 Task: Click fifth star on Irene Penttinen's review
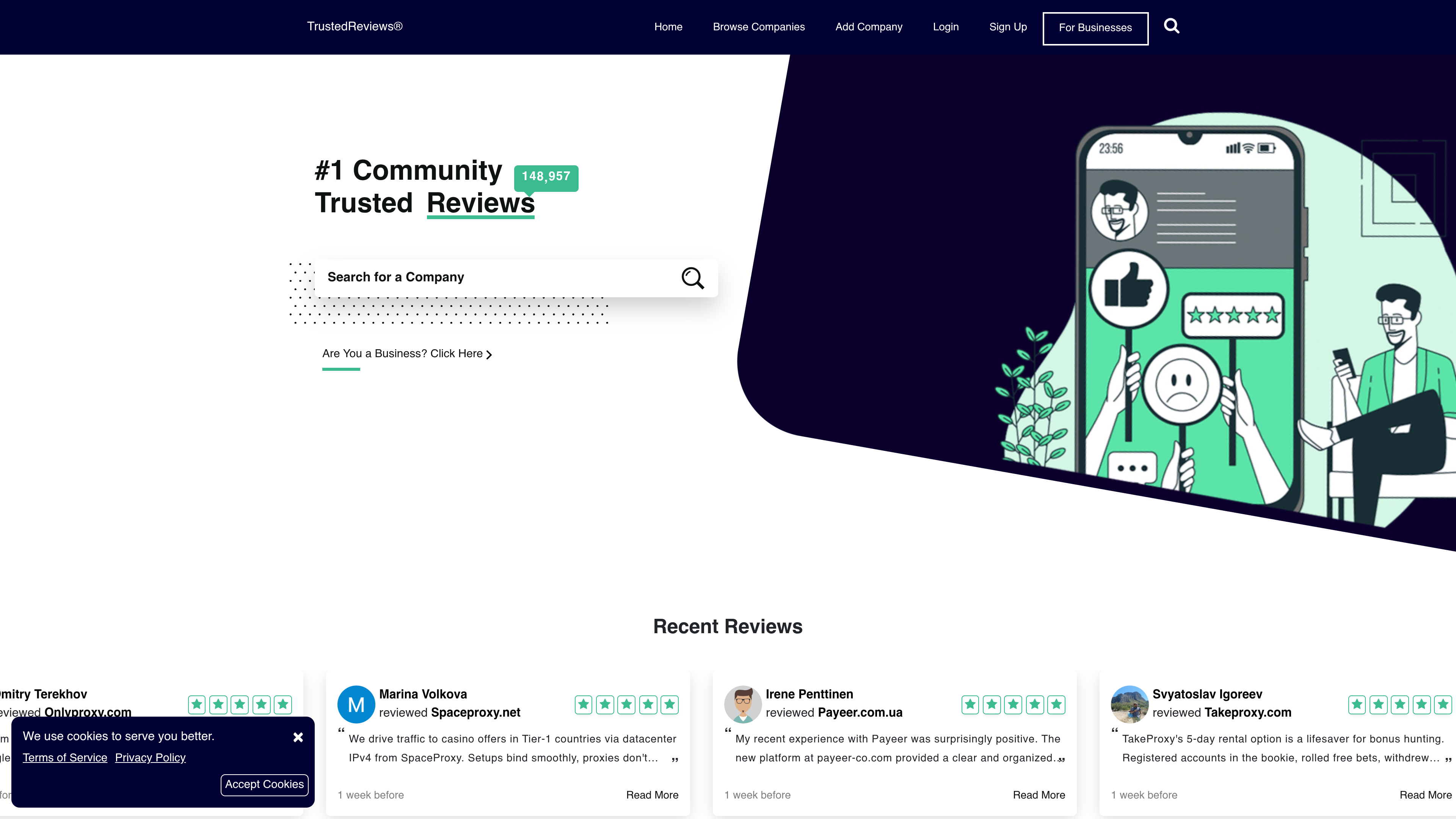(1056, 704)
